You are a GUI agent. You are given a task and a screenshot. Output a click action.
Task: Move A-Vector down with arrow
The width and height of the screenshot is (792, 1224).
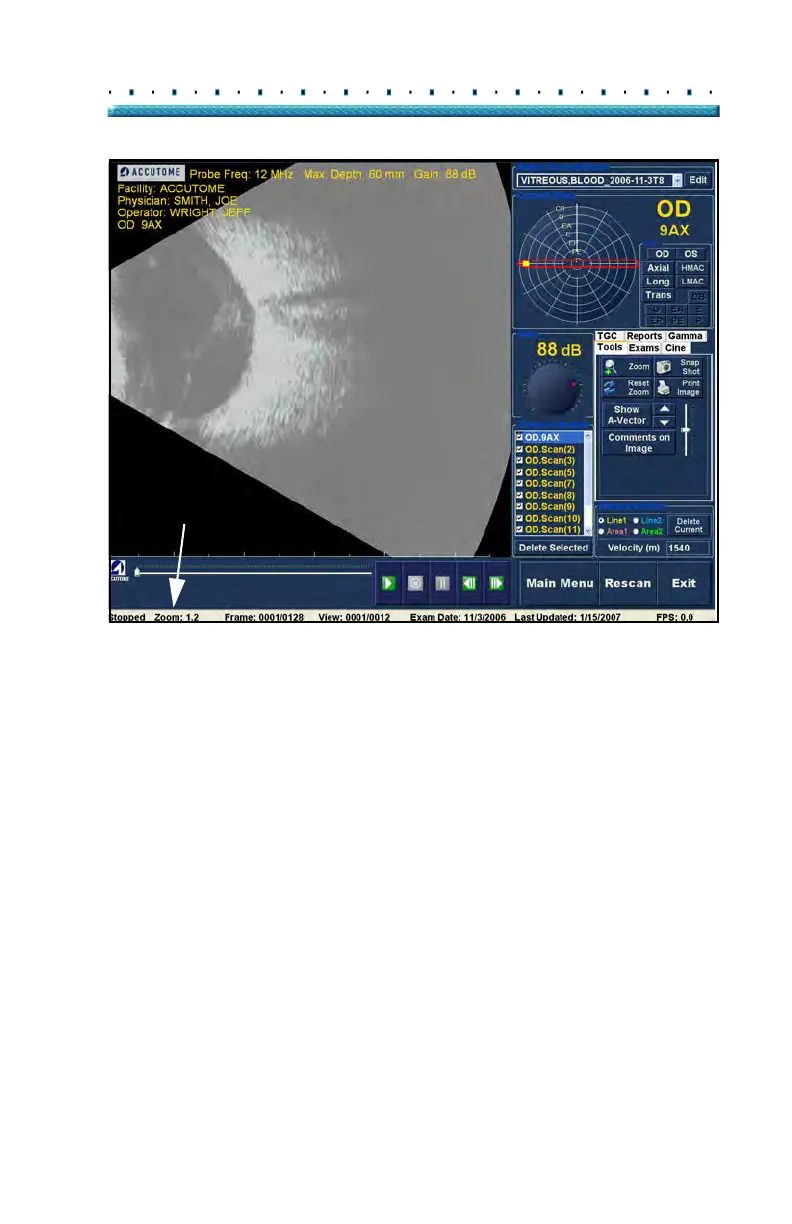click(664, 423)
